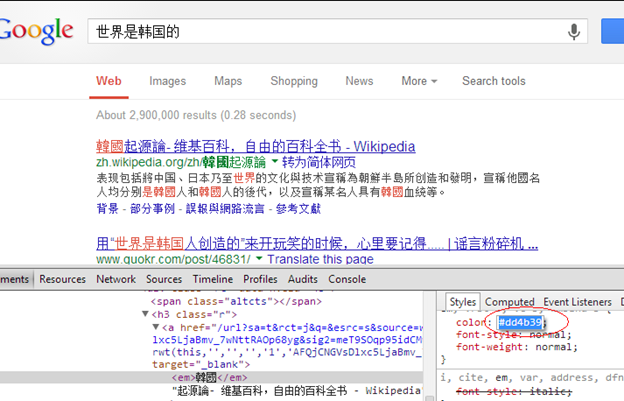
Task: Expand the More dropdown menu
Action: [x=419, y=81]
